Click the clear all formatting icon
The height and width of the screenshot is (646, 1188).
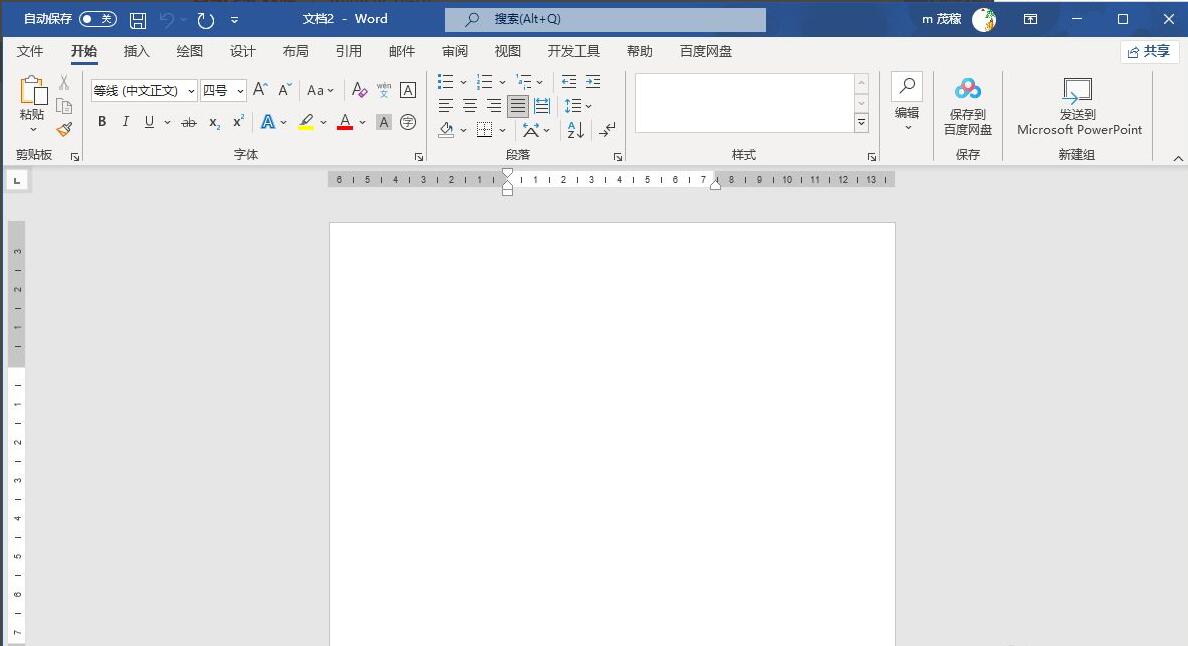360,90
